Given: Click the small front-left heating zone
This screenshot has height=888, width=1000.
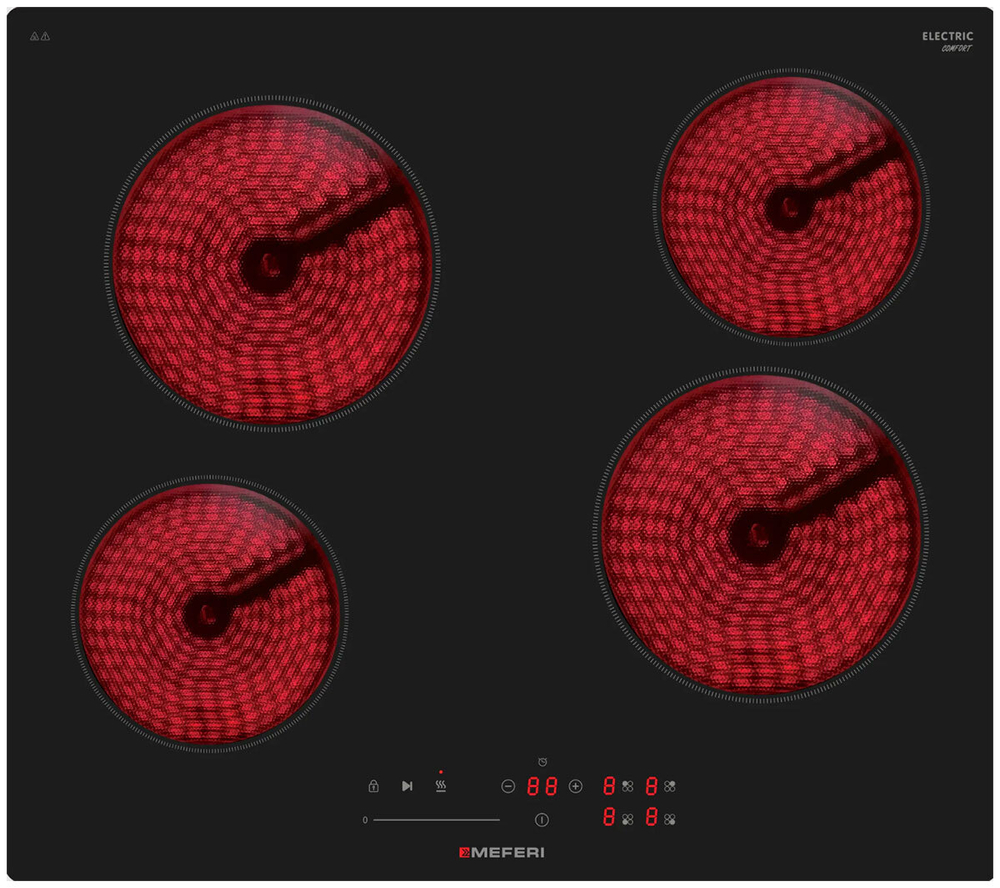Looking at the screenshot, I should [x=209, y=614].
